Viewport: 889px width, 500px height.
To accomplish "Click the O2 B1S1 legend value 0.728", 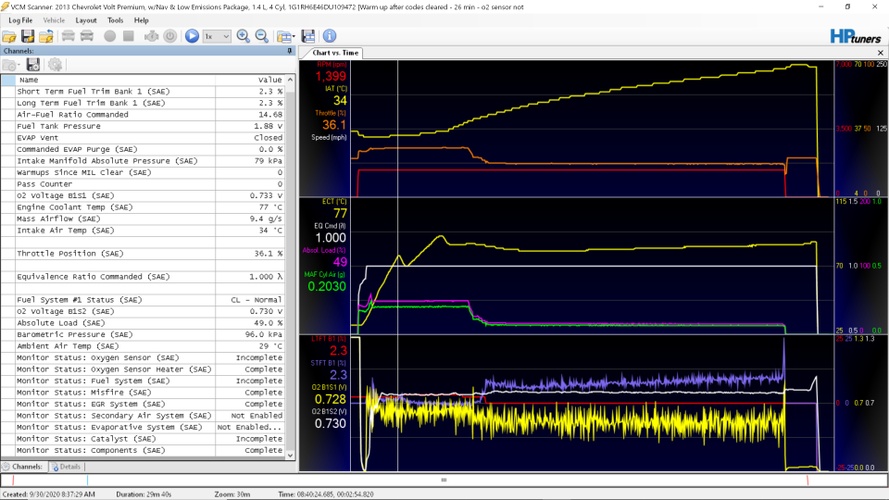I will [x=330, y=399].
